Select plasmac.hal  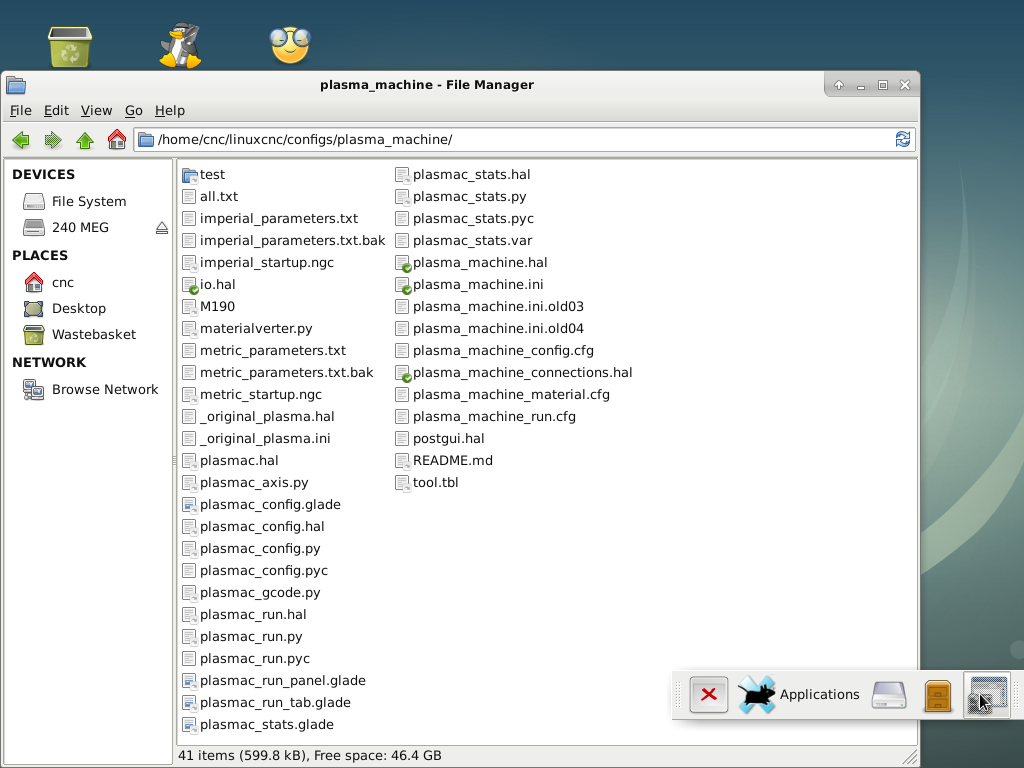pos(239,461)
